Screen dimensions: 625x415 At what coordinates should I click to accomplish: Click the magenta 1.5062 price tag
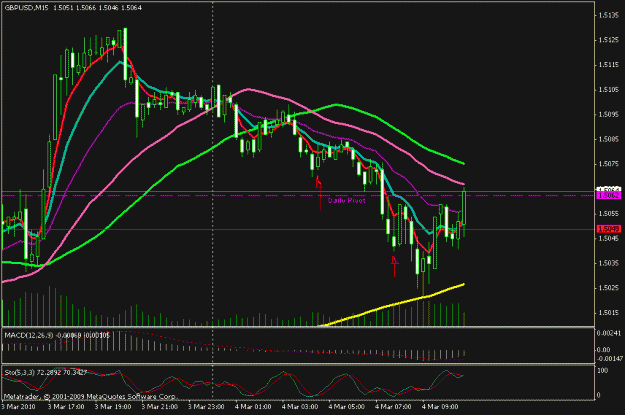point(609,195)
